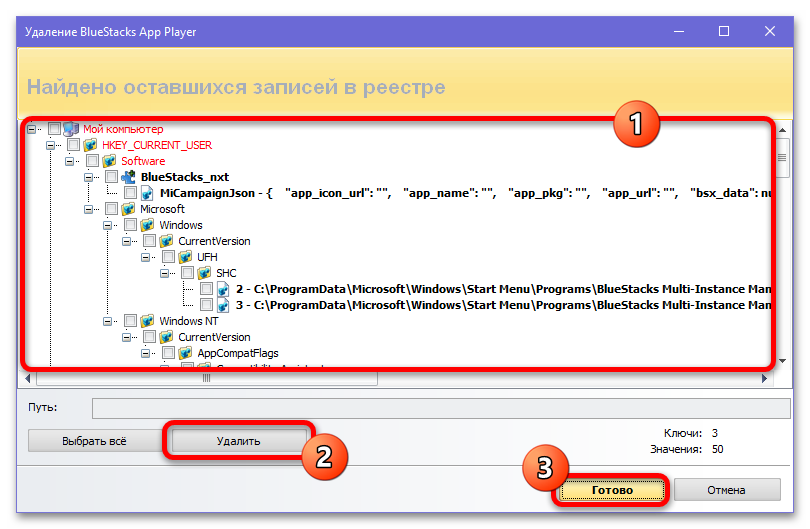Close the Удаление BlueStacks App Player window
Viewport: 810px width, 529px height.
tap(770, 32)
